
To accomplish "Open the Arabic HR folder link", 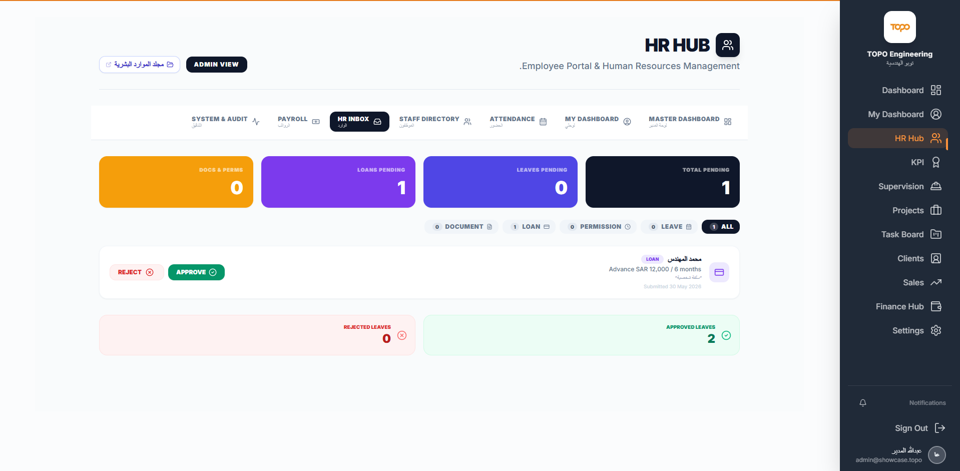I will pos(140,64).
